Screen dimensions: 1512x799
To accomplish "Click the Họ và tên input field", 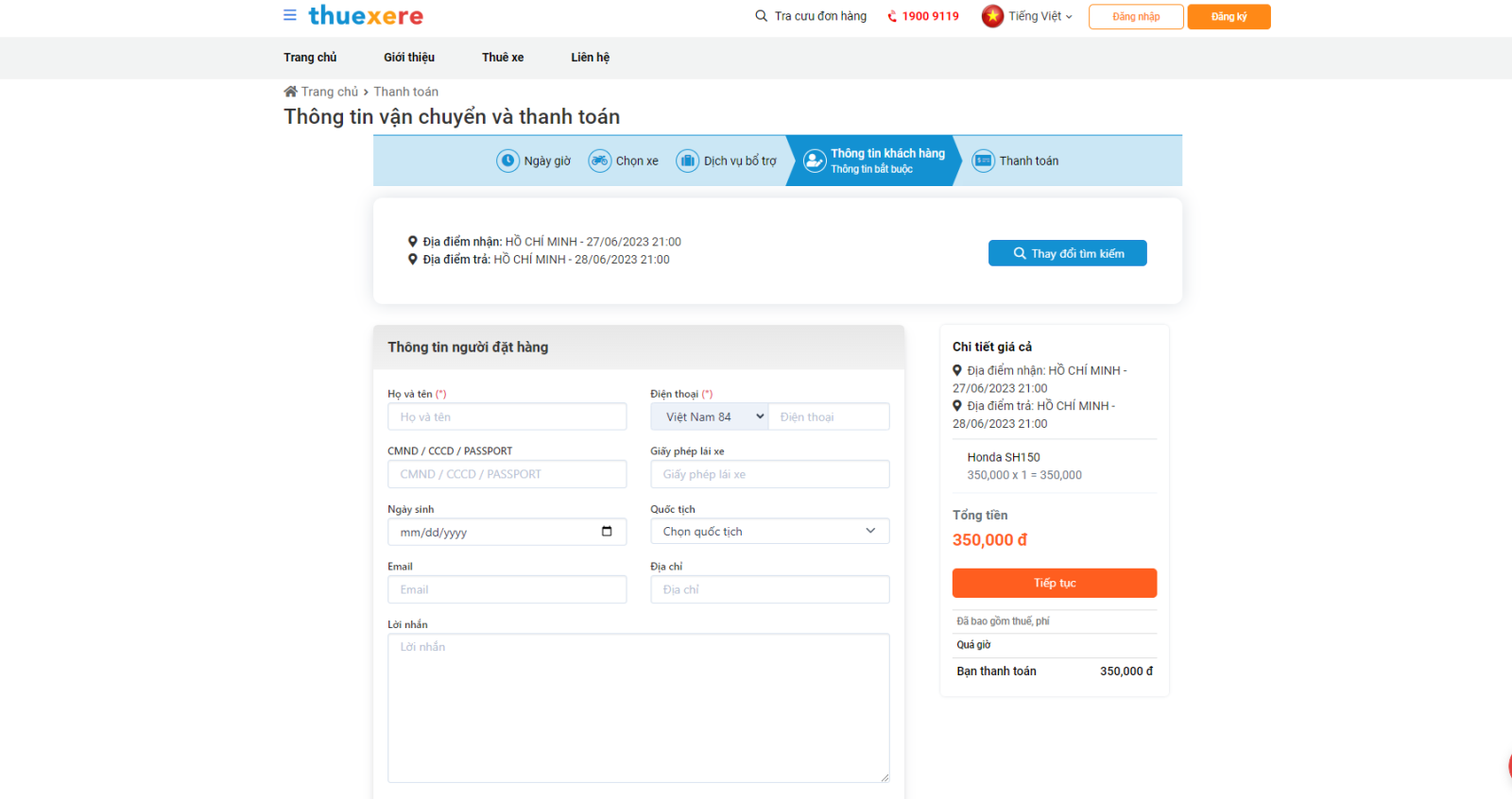I will (x=507, y=416).
